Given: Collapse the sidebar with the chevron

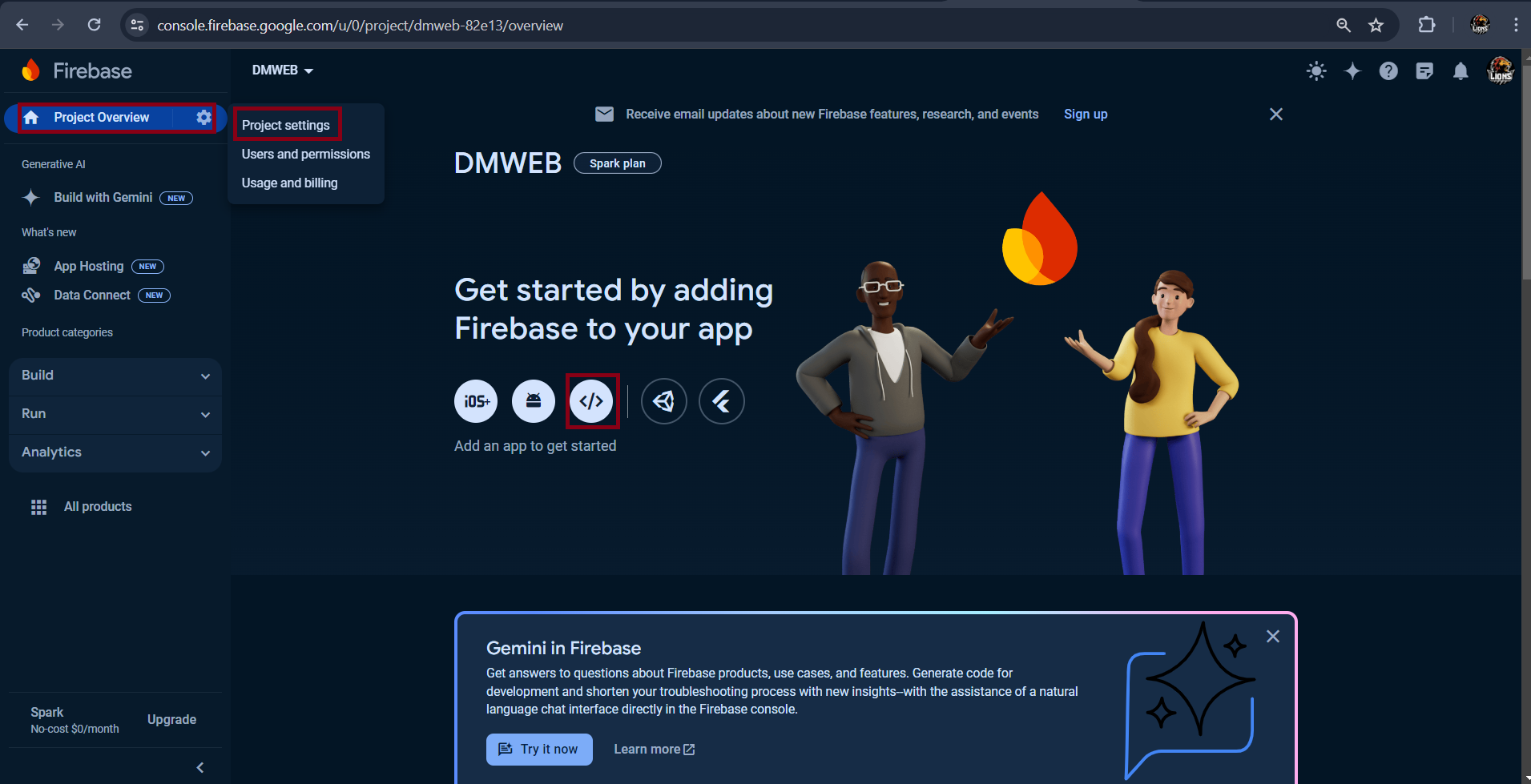Looking at the screenshot, I should 200,768.
